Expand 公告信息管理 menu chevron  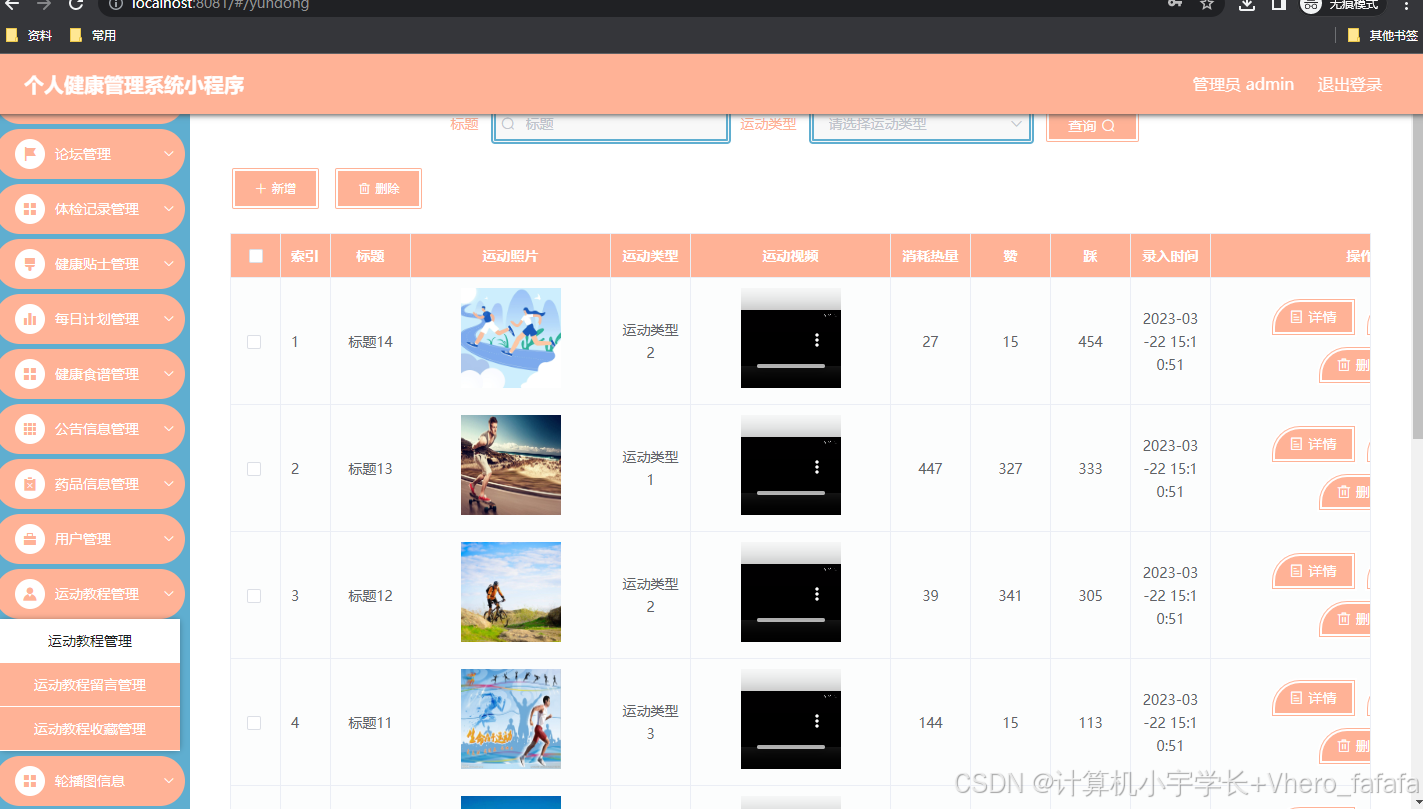pos(169,429)
